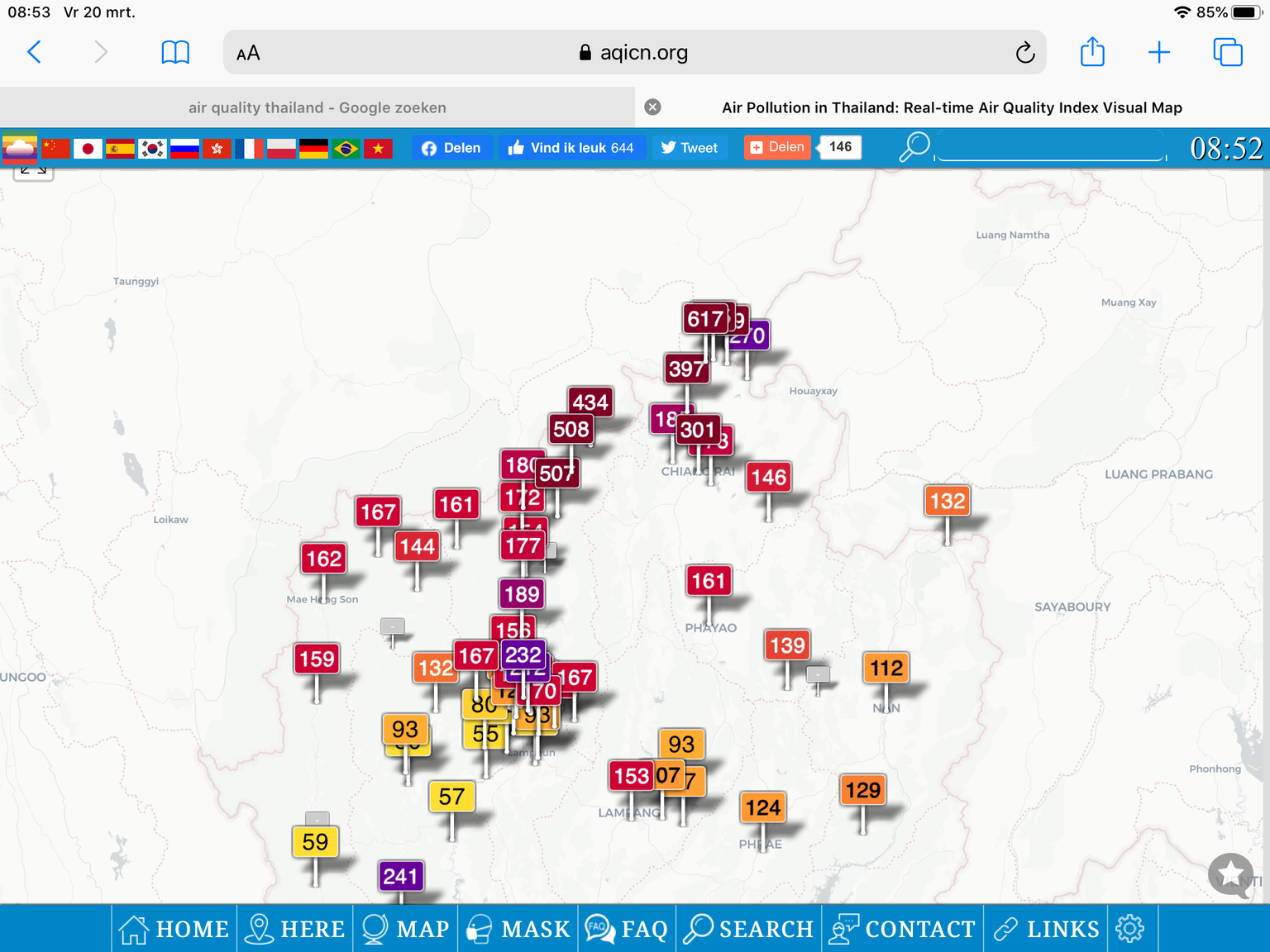Select the aqicn.org address bar
Viewport: 1270px width, 952px height.
coord(635,53)
